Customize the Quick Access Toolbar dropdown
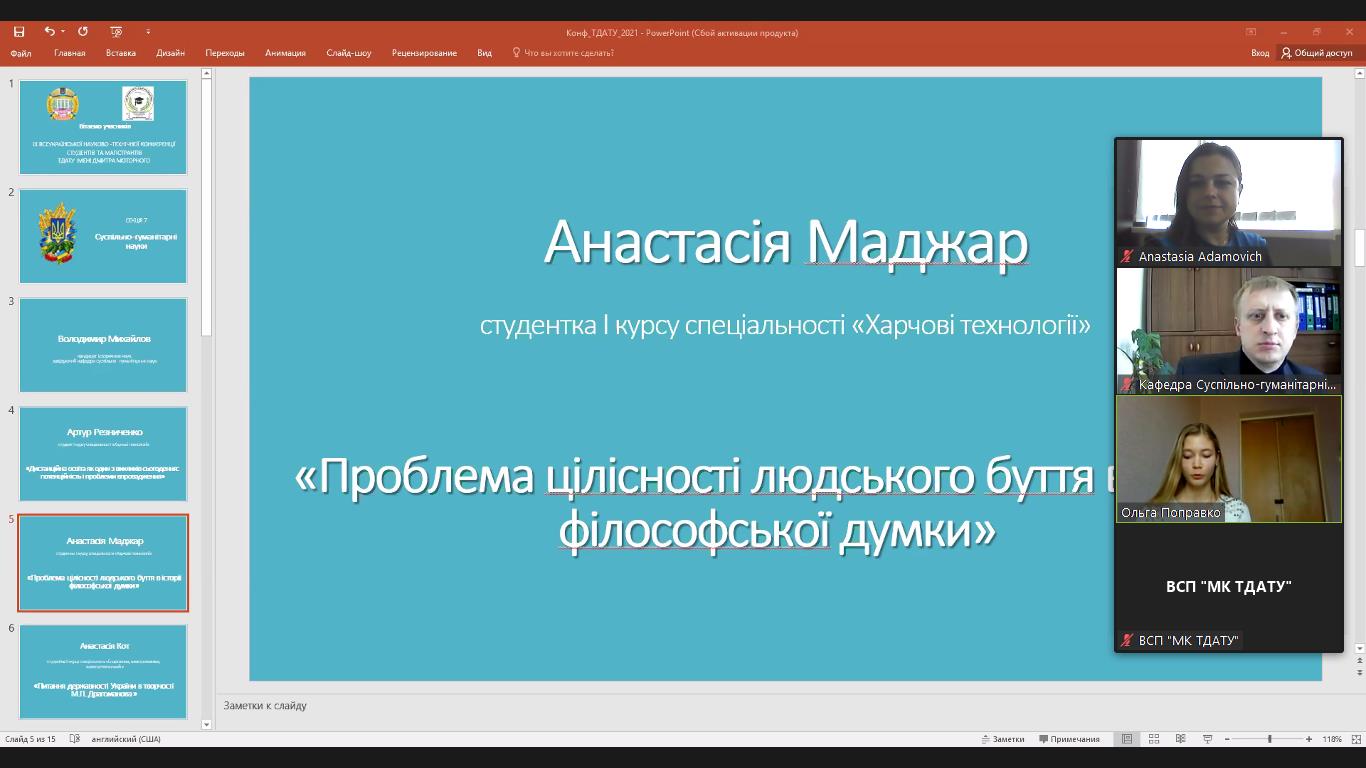Screen dimensions: 1366x768 tap(148, 32)
